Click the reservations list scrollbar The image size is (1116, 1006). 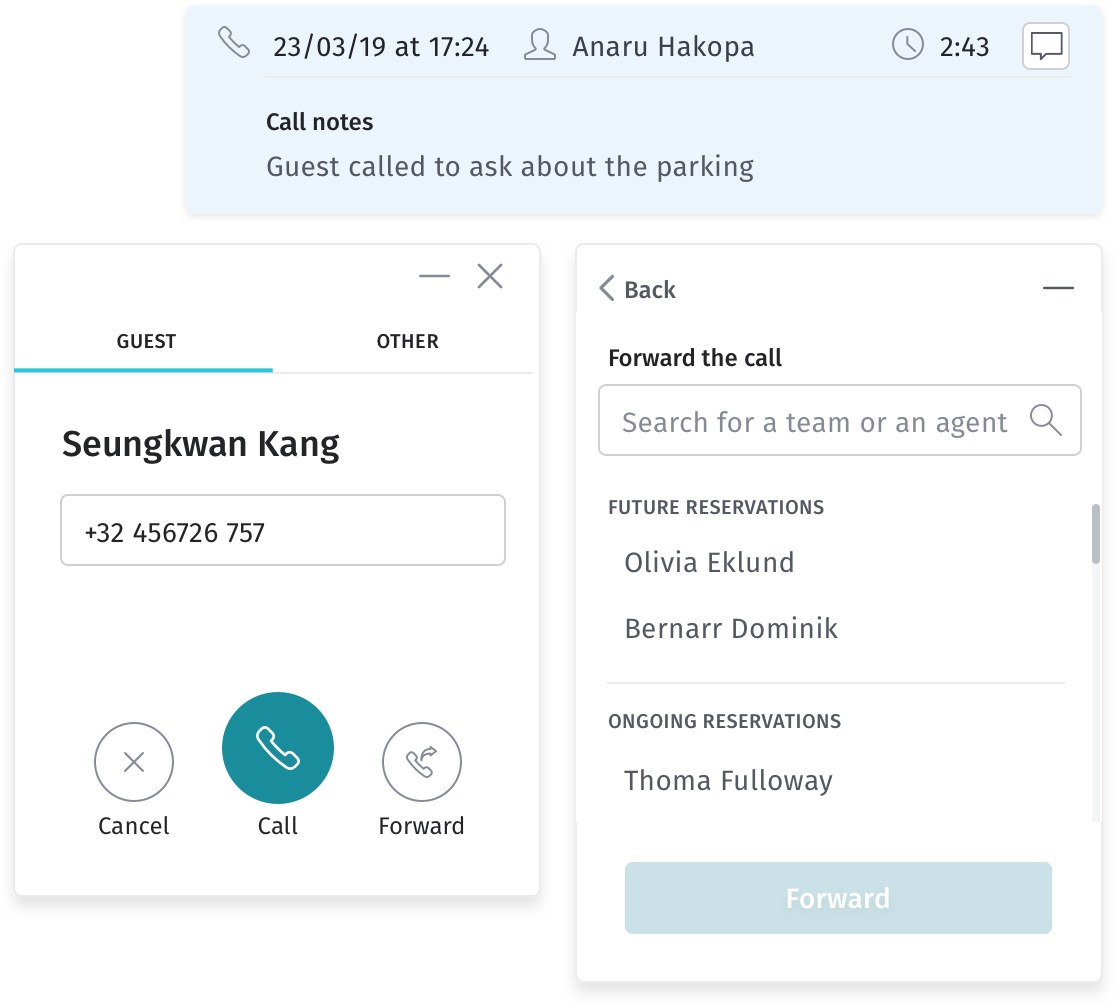coord(1096,534)
